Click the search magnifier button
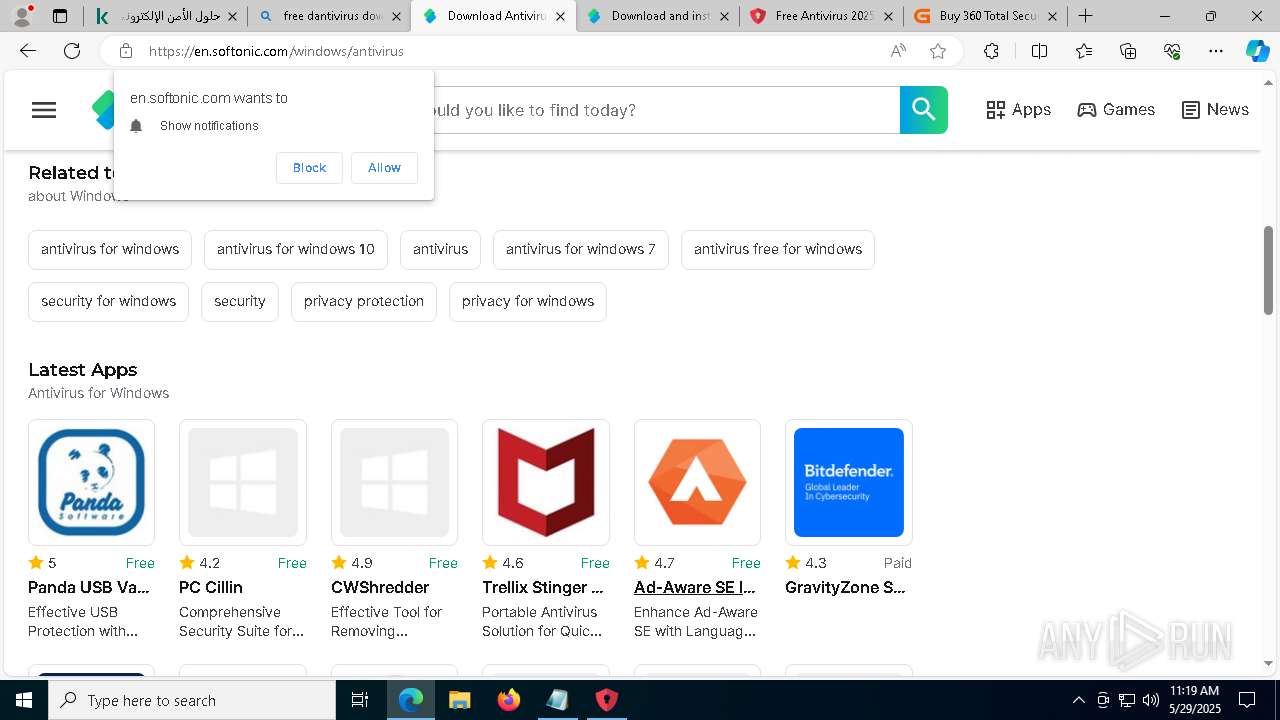The height and width of the screenshot is (720, 1280). click(x=923, y=110)
